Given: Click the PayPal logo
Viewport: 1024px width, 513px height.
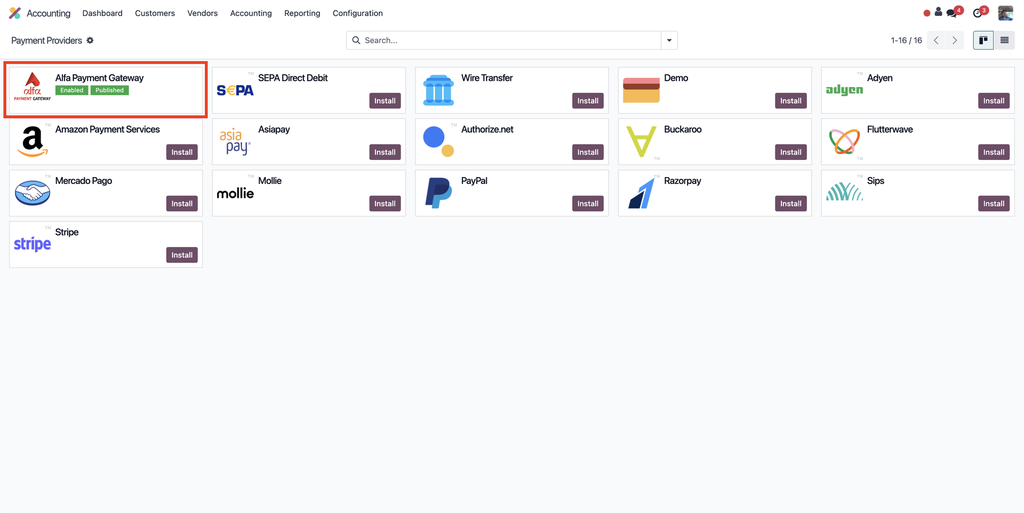Looking at the screenshot, I should [x=438, y=193].
